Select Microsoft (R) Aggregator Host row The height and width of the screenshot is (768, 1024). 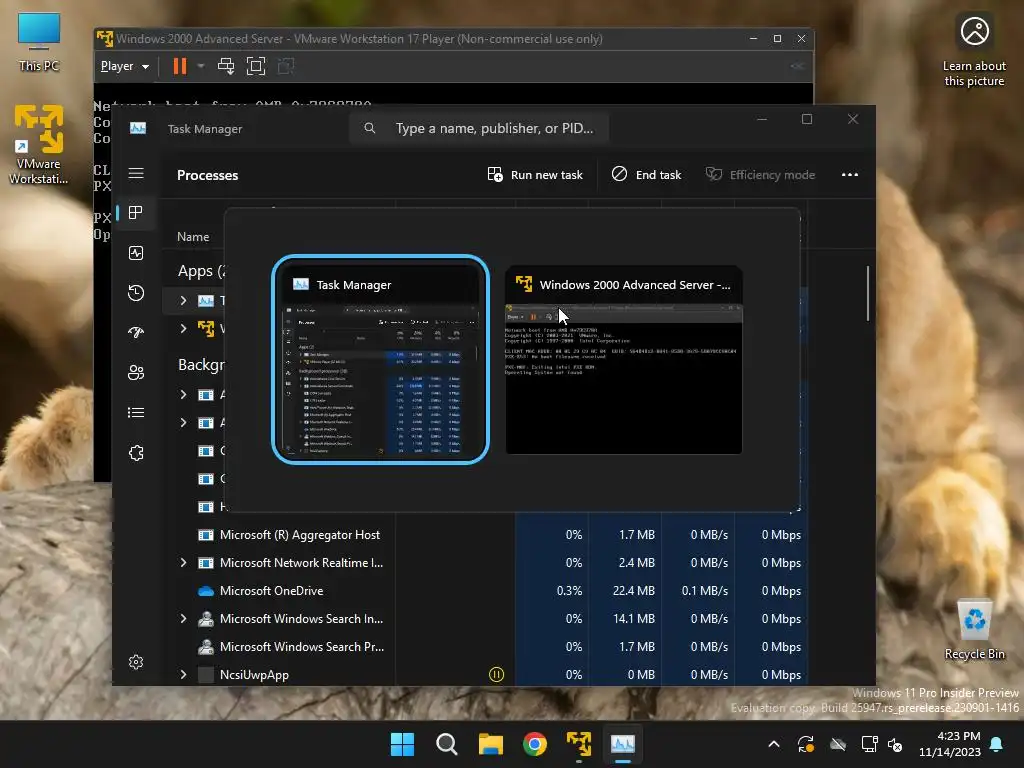pos(485,535)
